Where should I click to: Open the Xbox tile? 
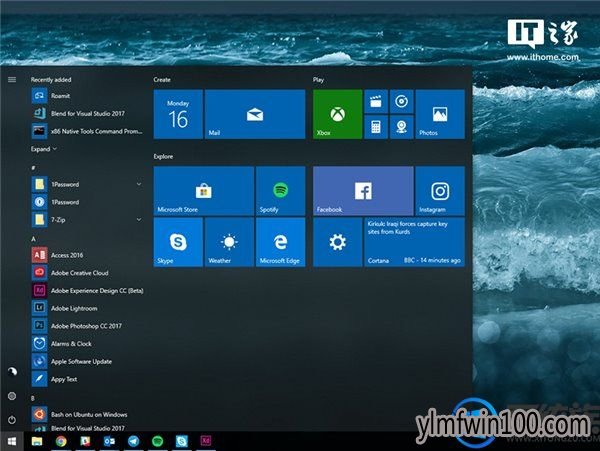(338, 114)
